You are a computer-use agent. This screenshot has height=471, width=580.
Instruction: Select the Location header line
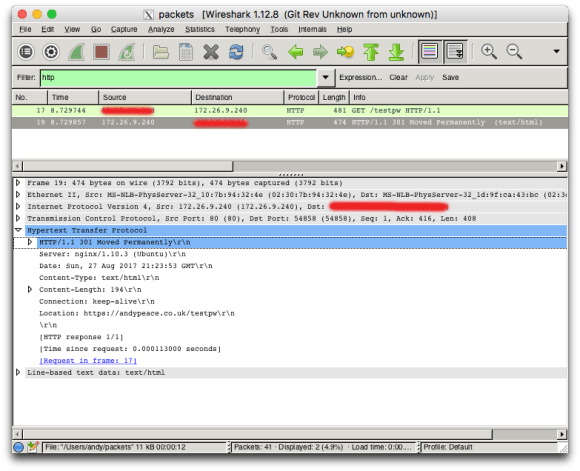137,313
